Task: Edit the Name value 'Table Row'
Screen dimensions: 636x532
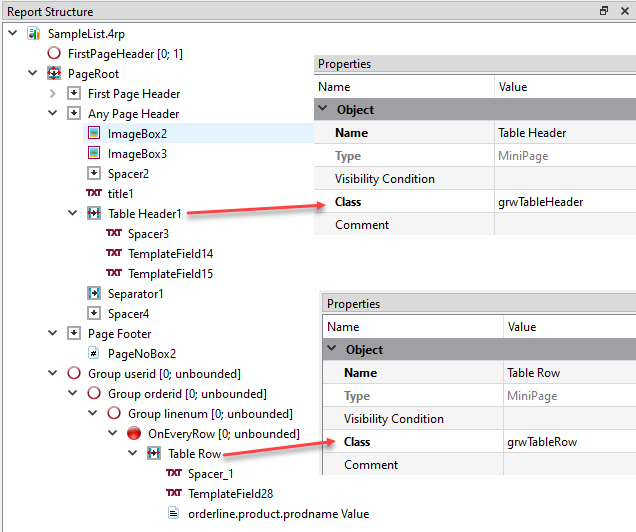Action: click(570, 373)
